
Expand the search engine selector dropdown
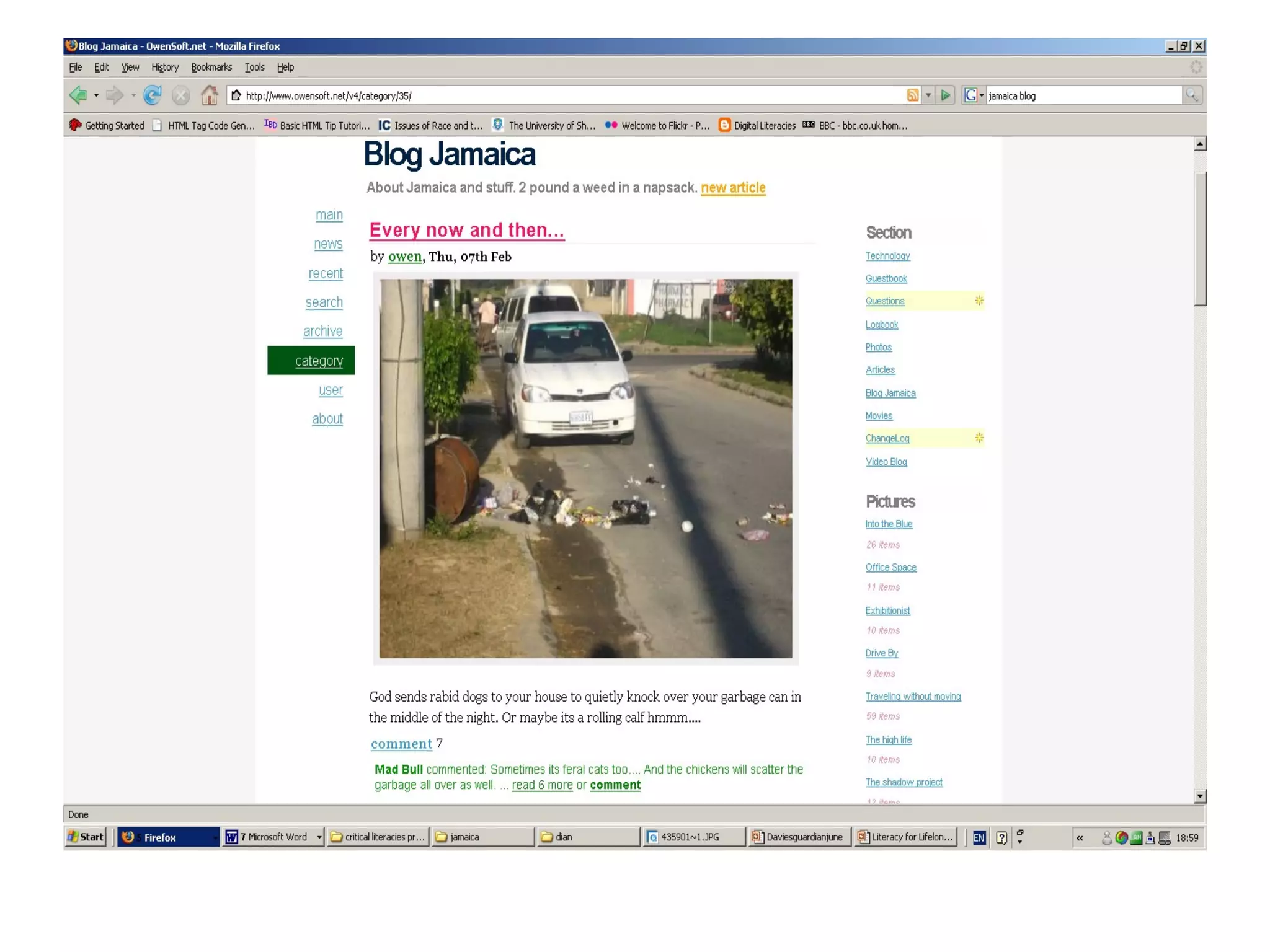click(982, 95)
